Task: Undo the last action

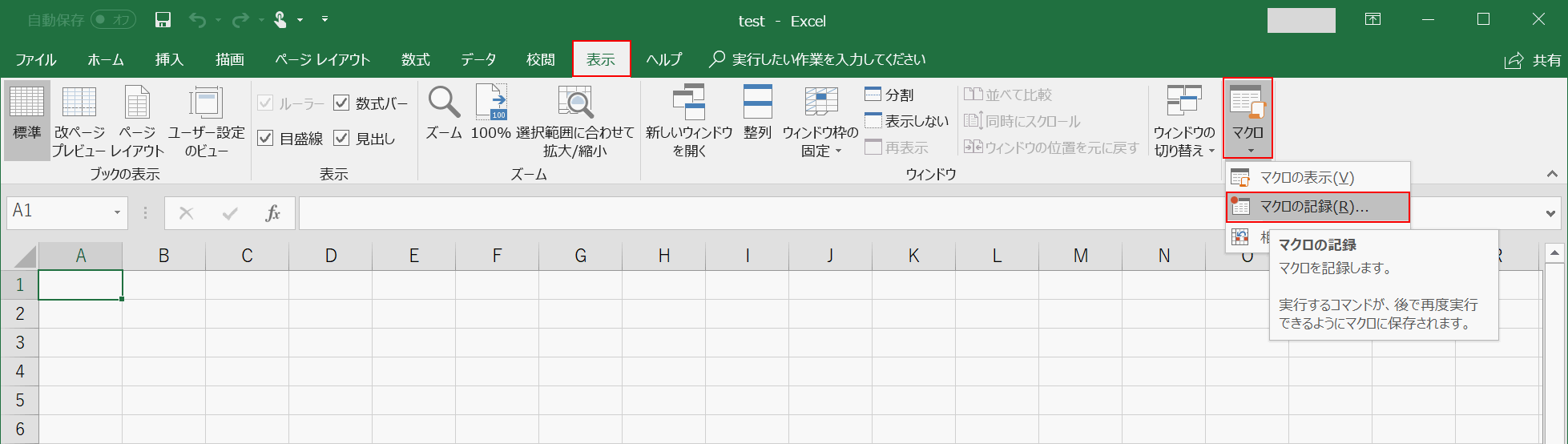Action: [x=198, y=20]
